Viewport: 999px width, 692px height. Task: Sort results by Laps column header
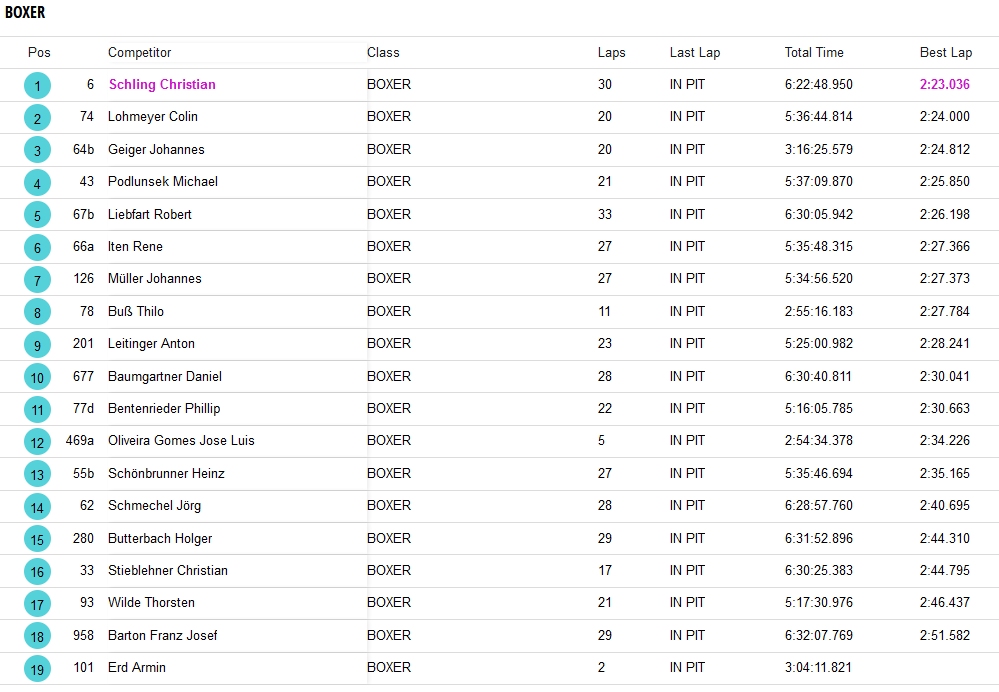(x=611, y=53)
